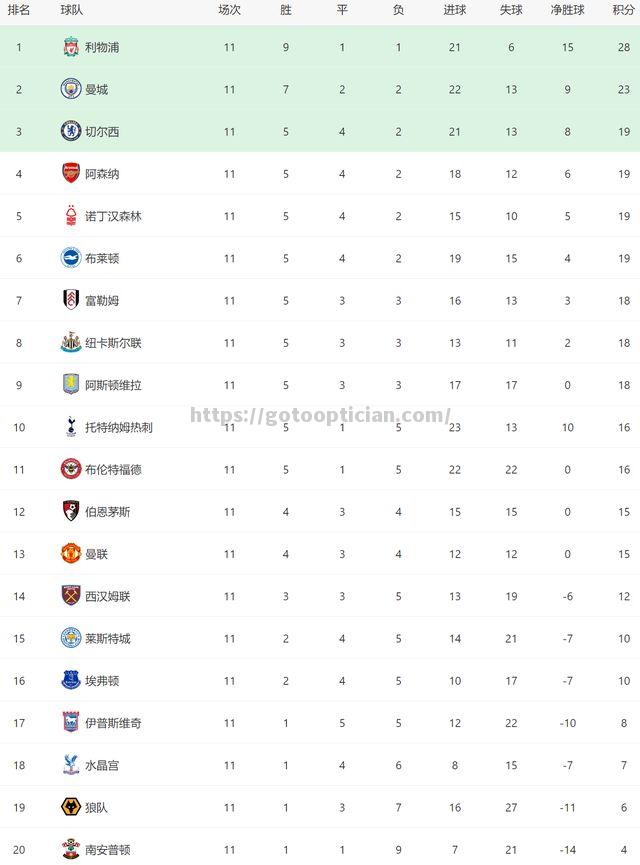Click the Liverpool club crest icon

point(71,47)
